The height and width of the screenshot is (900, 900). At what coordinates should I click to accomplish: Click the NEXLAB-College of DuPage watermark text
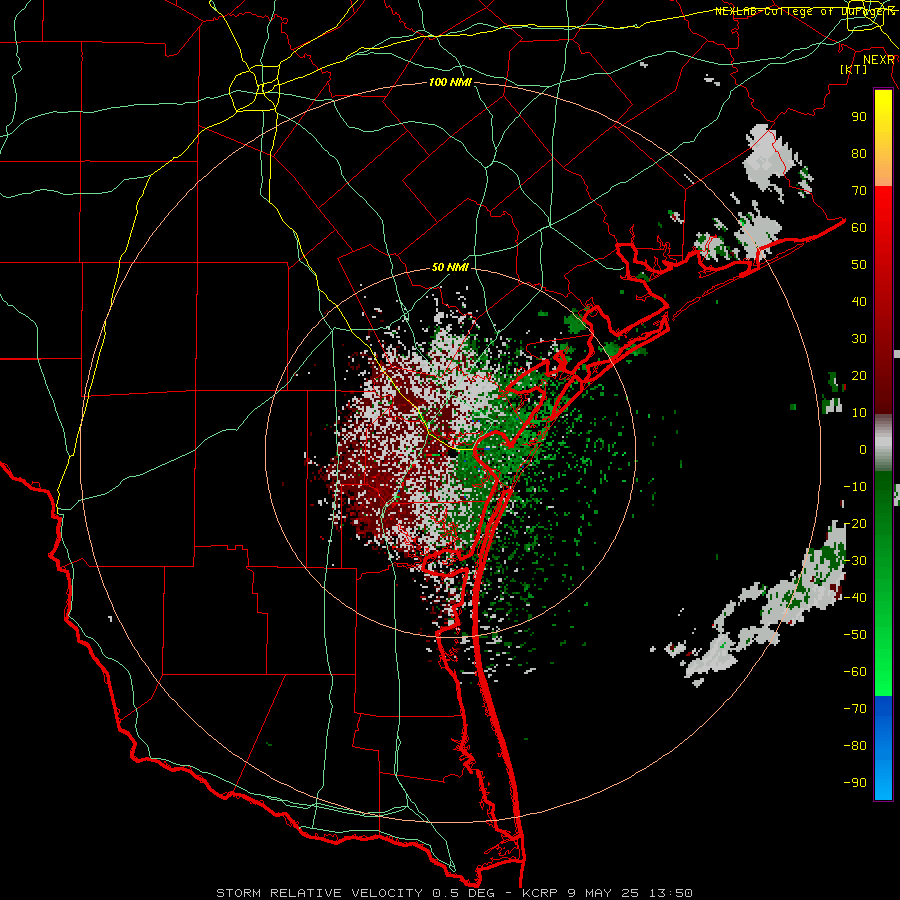(x=805, y=11)
